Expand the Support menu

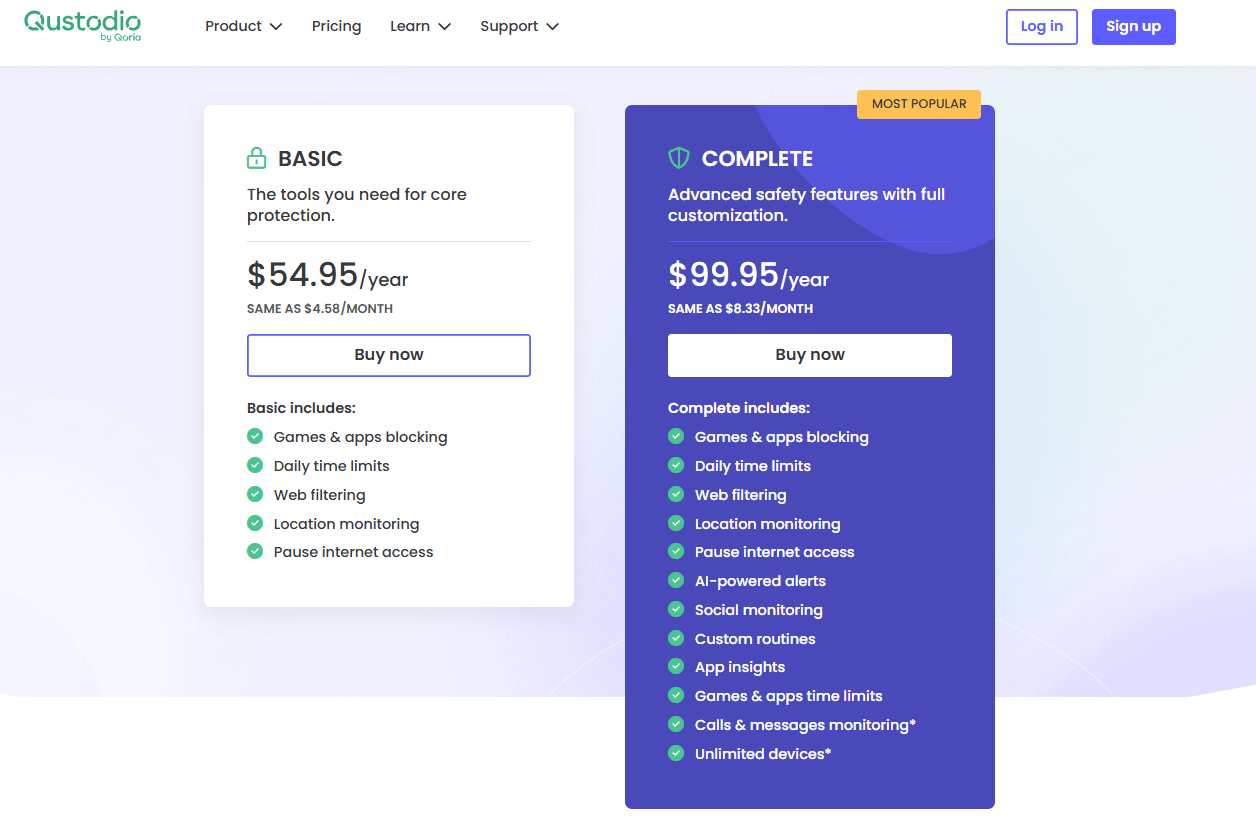[519, 26]
